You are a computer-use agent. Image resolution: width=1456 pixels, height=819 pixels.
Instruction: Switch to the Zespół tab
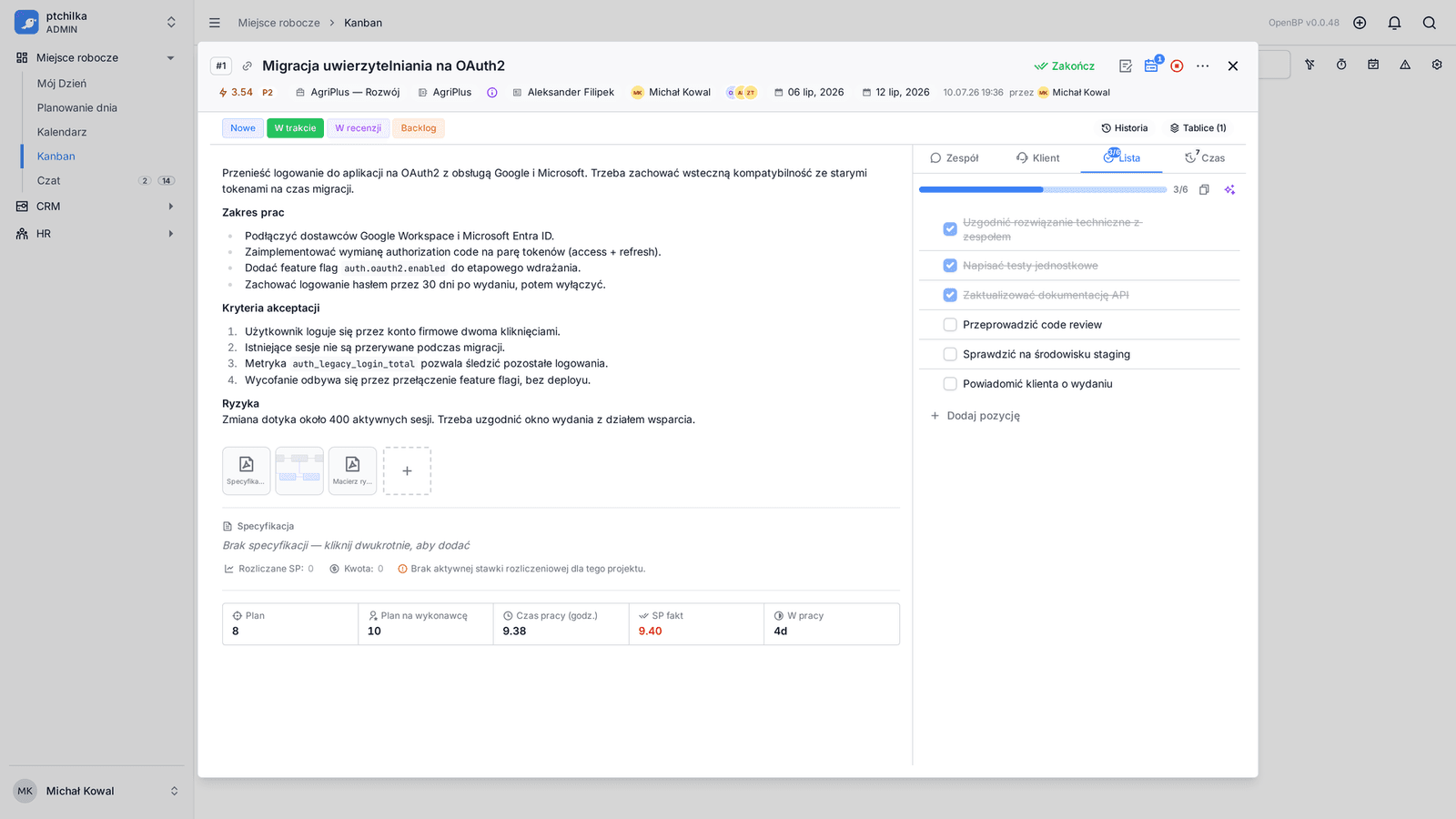tap(954, 158)
